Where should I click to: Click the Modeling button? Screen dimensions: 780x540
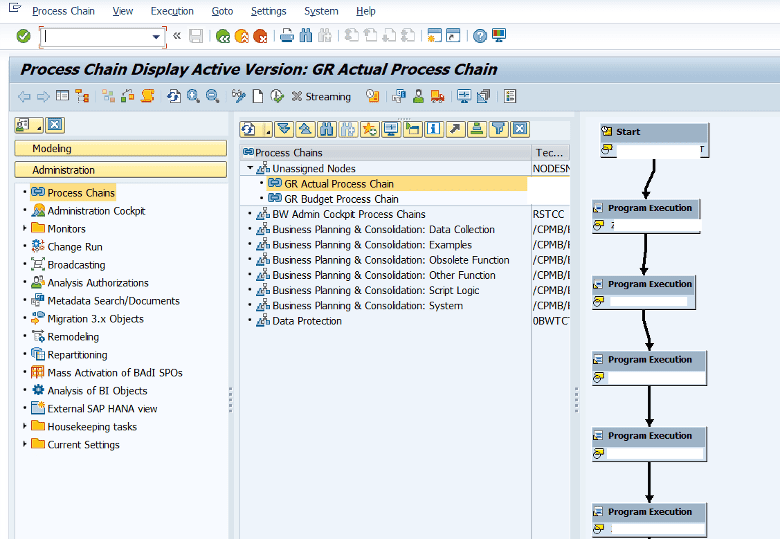click(x=121, y=148)
